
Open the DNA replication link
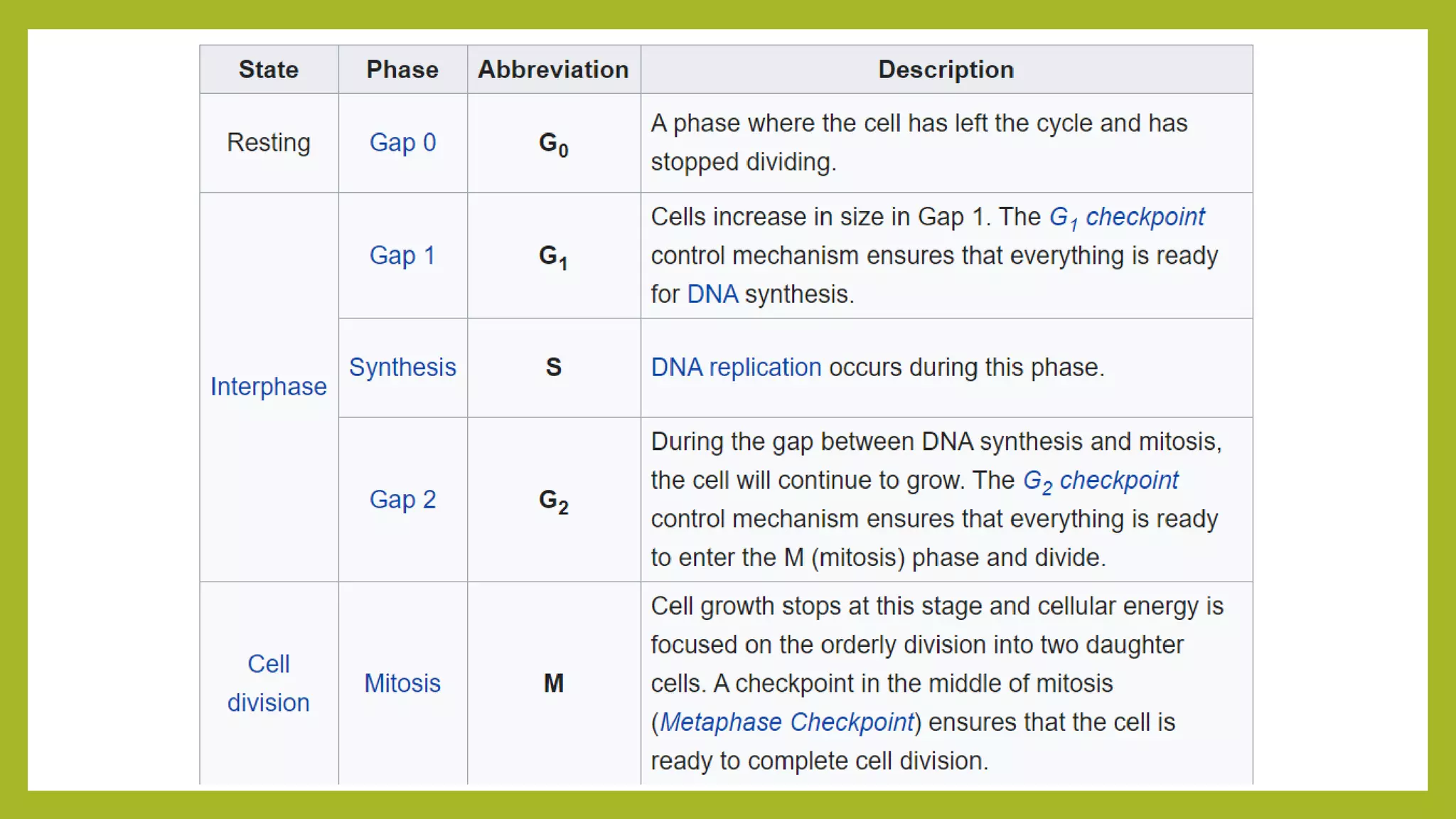[x=736, y=368]
